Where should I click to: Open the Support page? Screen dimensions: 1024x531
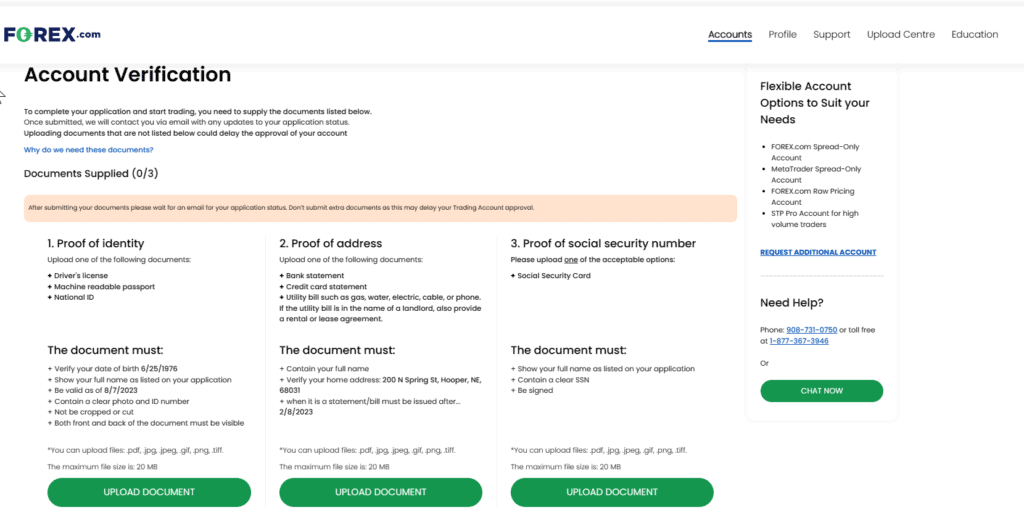pos(831,34)
